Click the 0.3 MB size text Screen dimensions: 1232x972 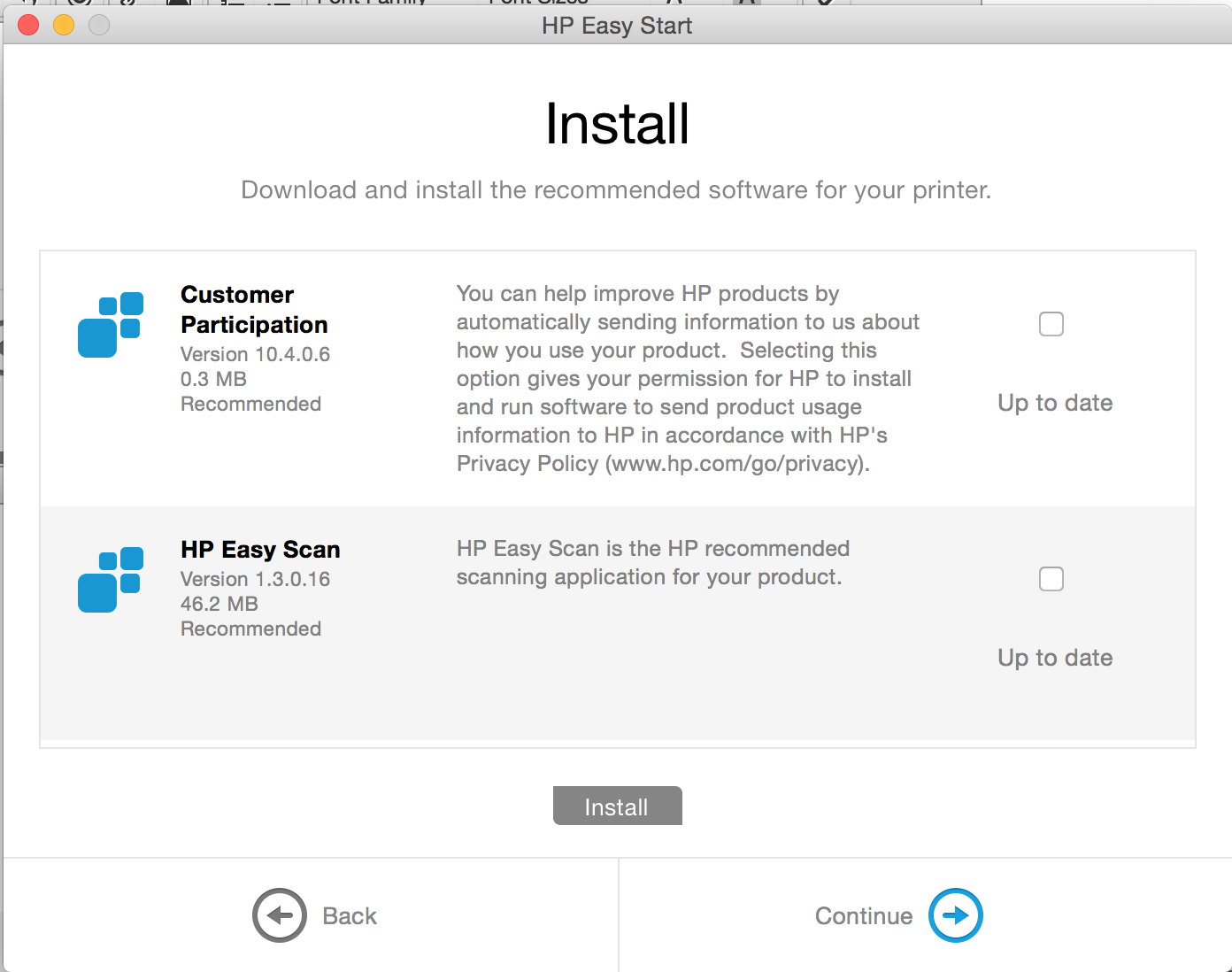point(213,379)
